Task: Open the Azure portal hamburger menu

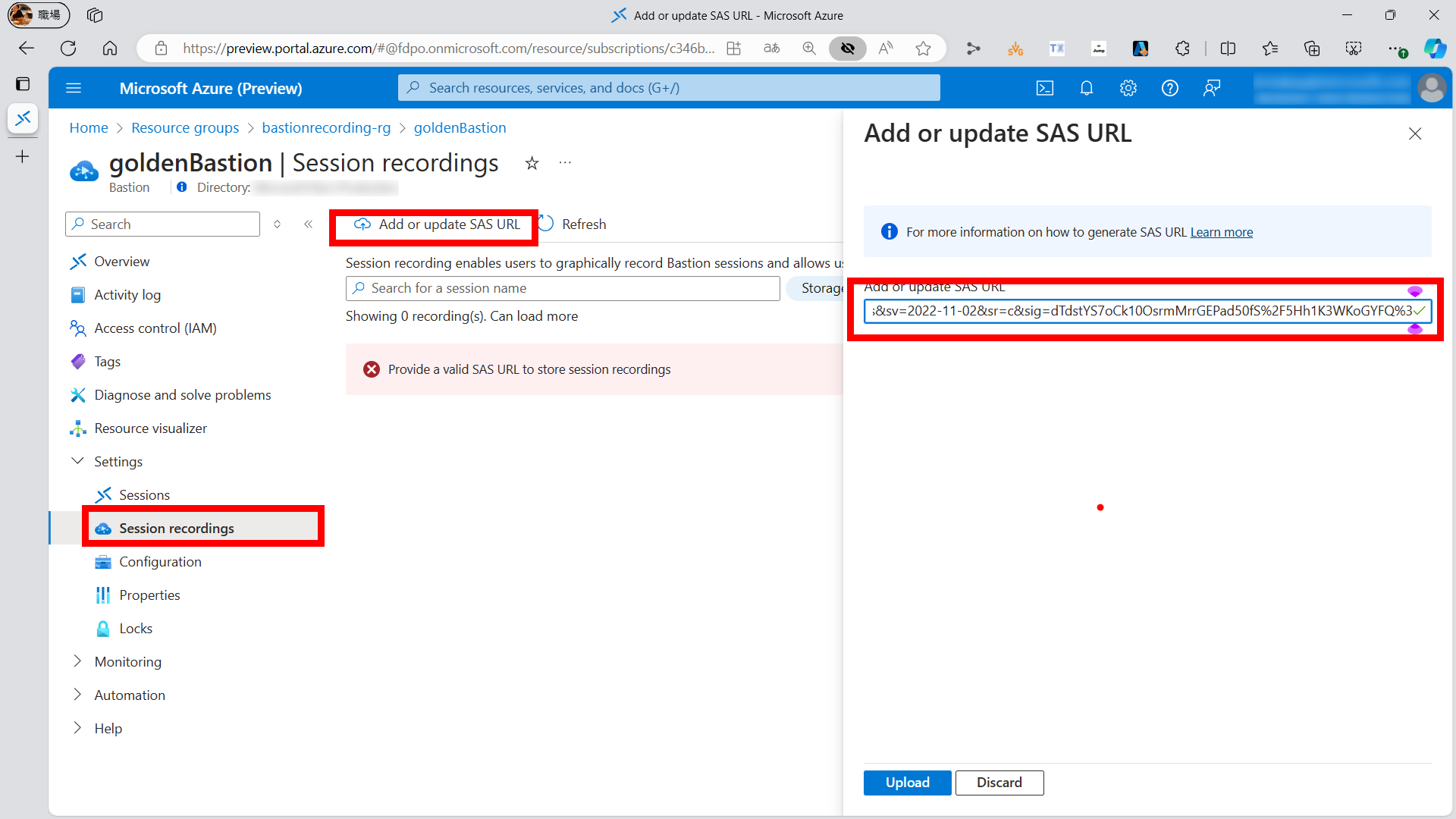Action: 74,88
